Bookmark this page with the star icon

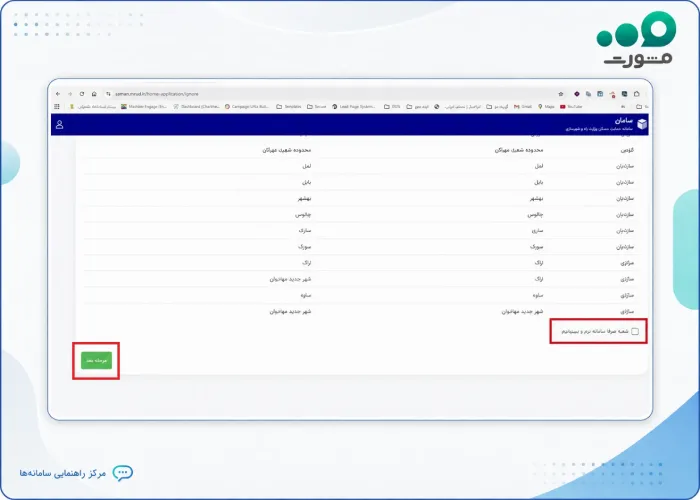[561, 94]
